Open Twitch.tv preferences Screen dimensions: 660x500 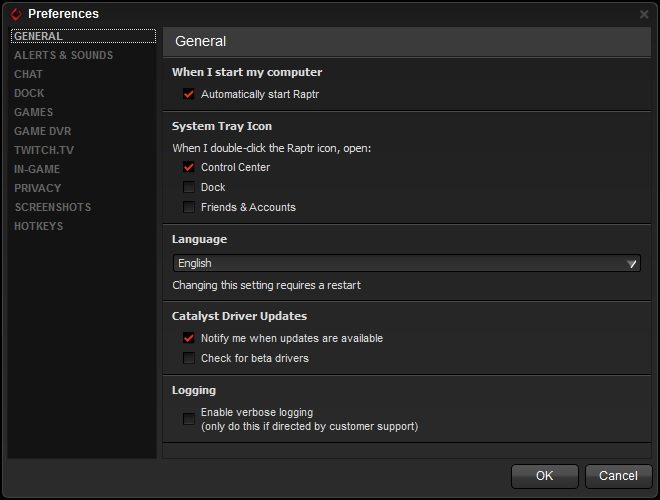point(44,150)
